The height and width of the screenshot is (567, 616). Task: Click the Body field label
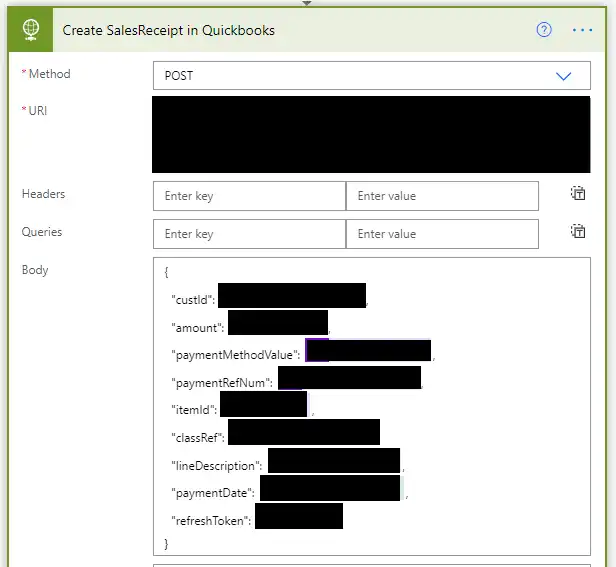[x=35, y=270]
